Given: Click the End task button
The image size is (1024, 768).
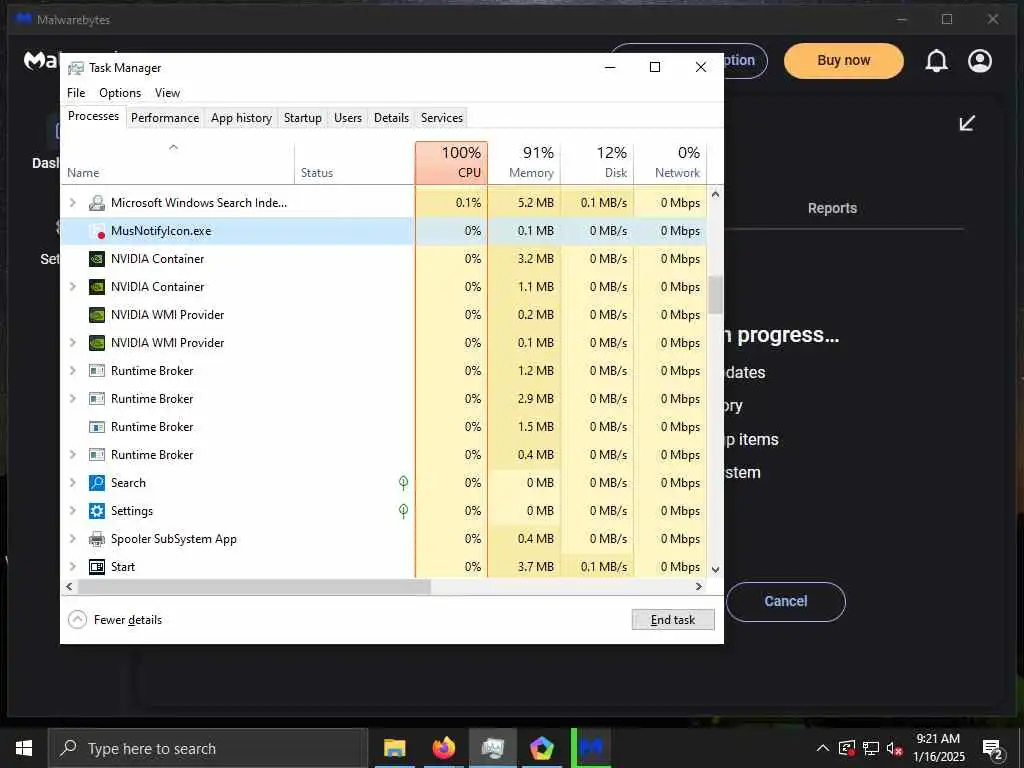Looking at the screenshot, I should point(673,620).
